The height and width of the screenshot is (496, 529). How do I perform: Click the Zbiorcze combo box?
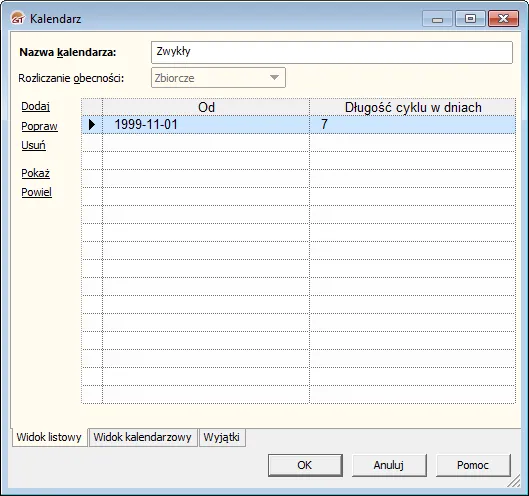218,78
